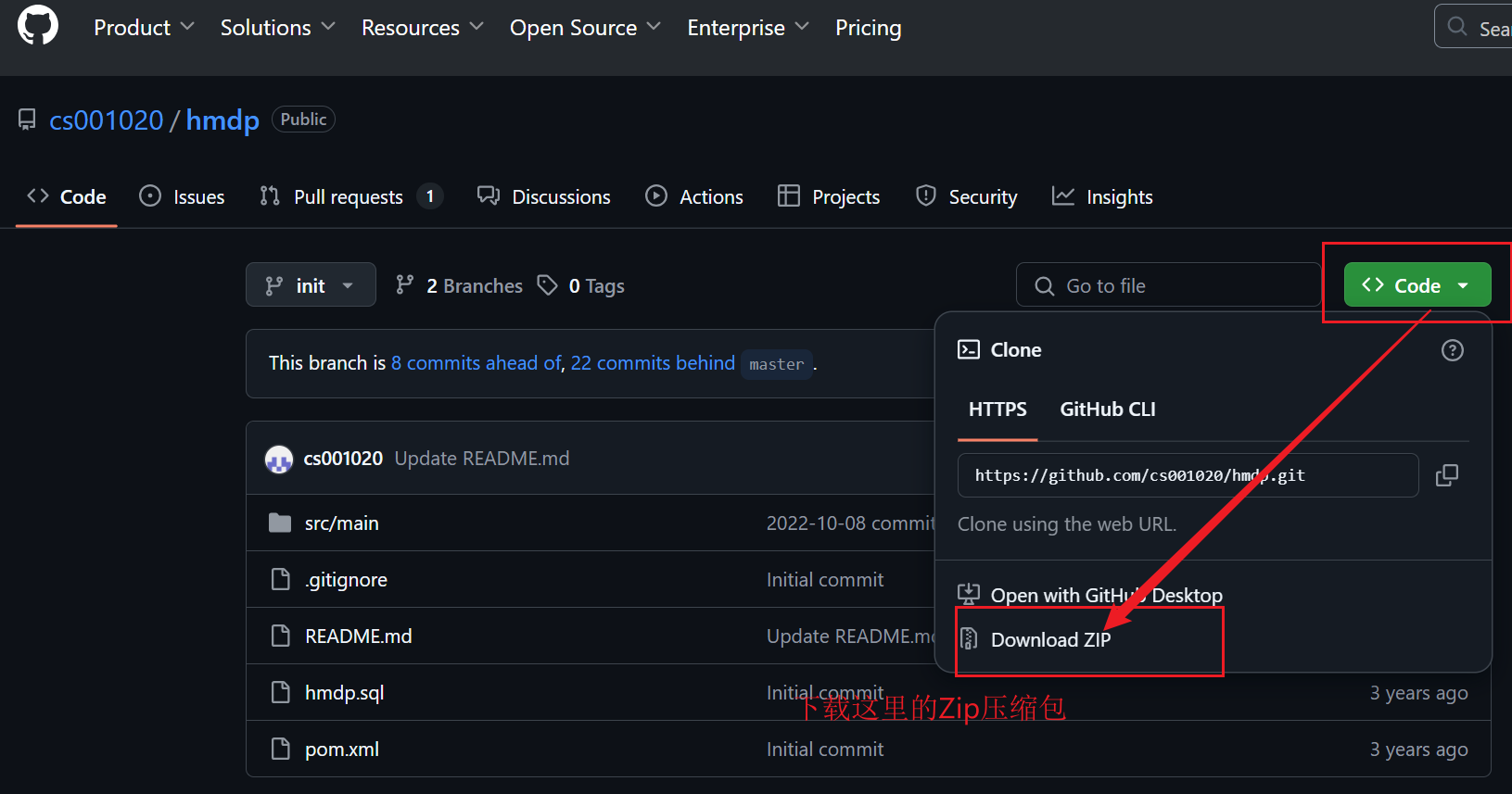Click the magnifier icon in Go to file
This screenshot has height=794, width=1512.
[x=1045, y=285]
